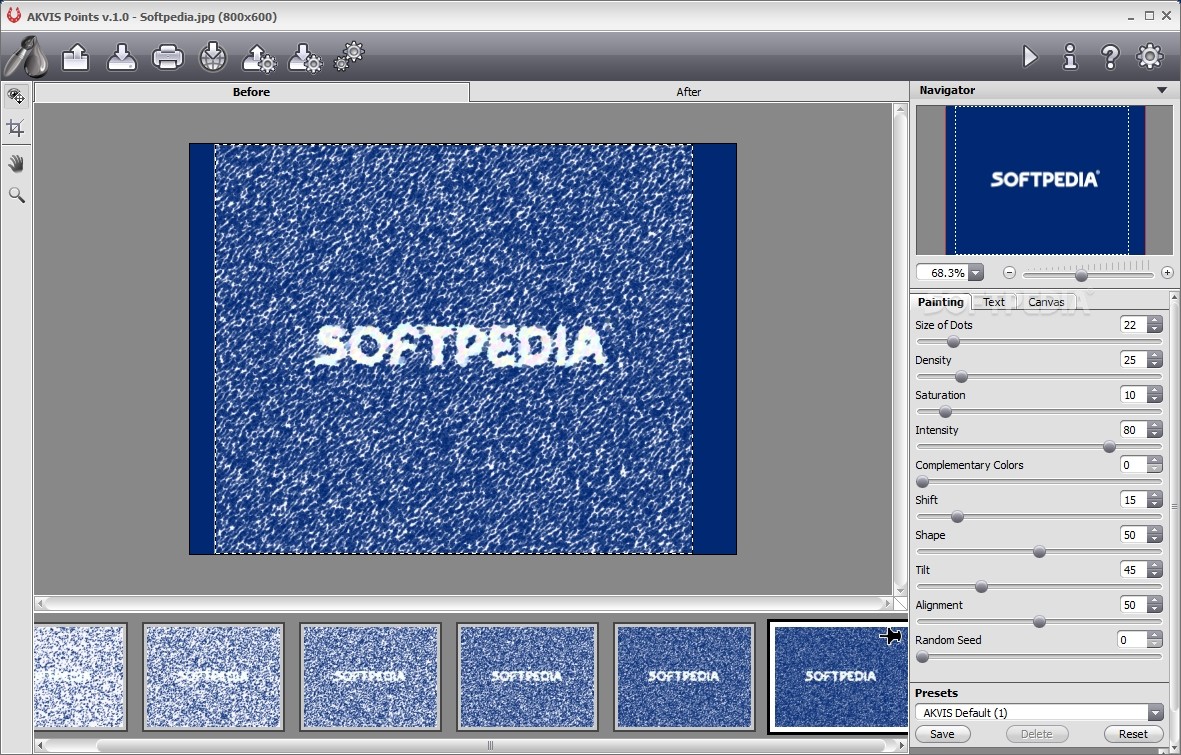Open the Text tab
The image size is (1181, 755).
pos(993,301)
